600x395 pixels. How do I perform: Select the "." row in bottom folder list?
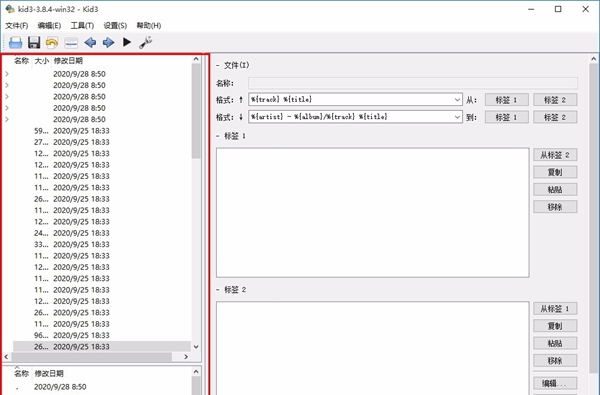tap(102, 387)
